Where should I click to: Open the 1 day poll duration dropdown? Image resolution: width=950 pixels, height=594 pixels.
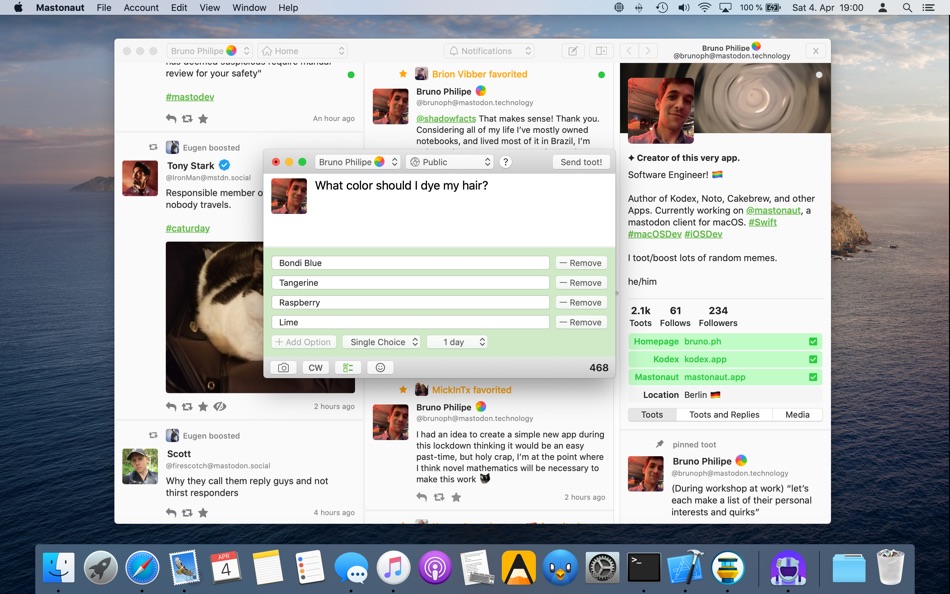pos(457,342)
